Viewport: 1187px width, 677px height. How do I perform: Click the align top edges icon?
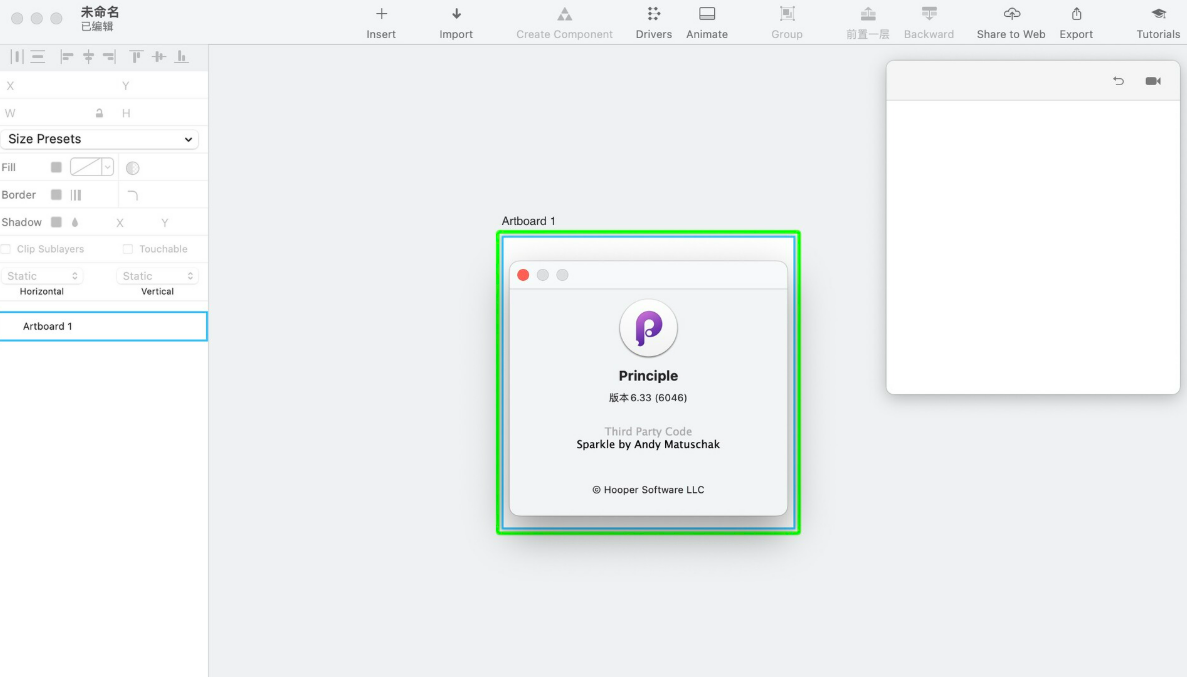pos(136,57)
